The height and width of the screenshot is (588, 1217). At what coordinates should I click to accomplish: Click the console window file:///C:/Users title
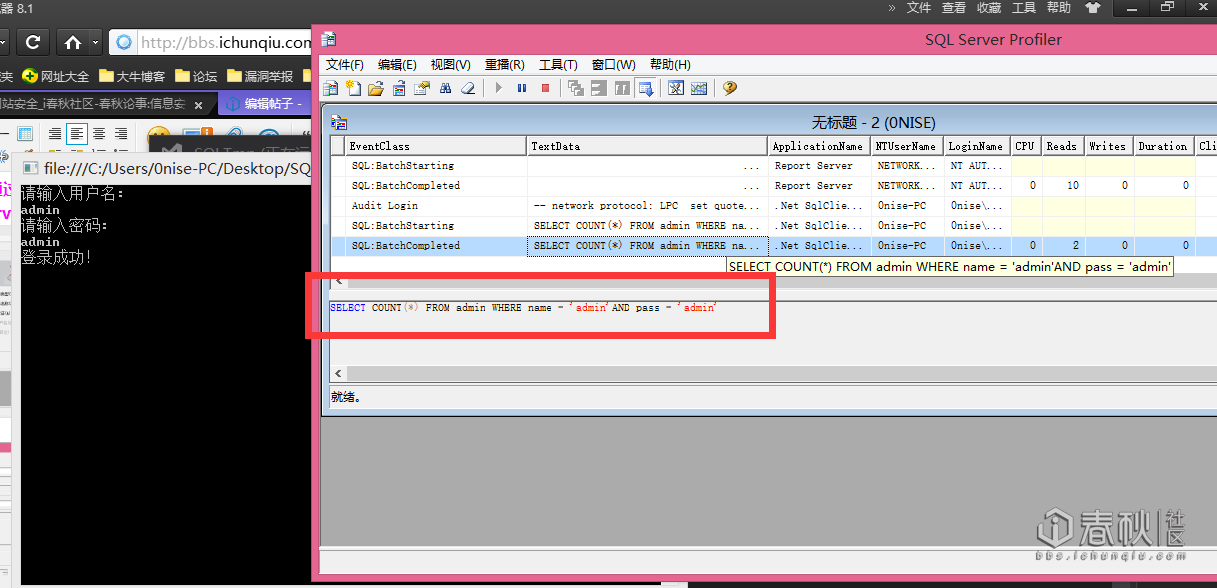pos(178,169)
